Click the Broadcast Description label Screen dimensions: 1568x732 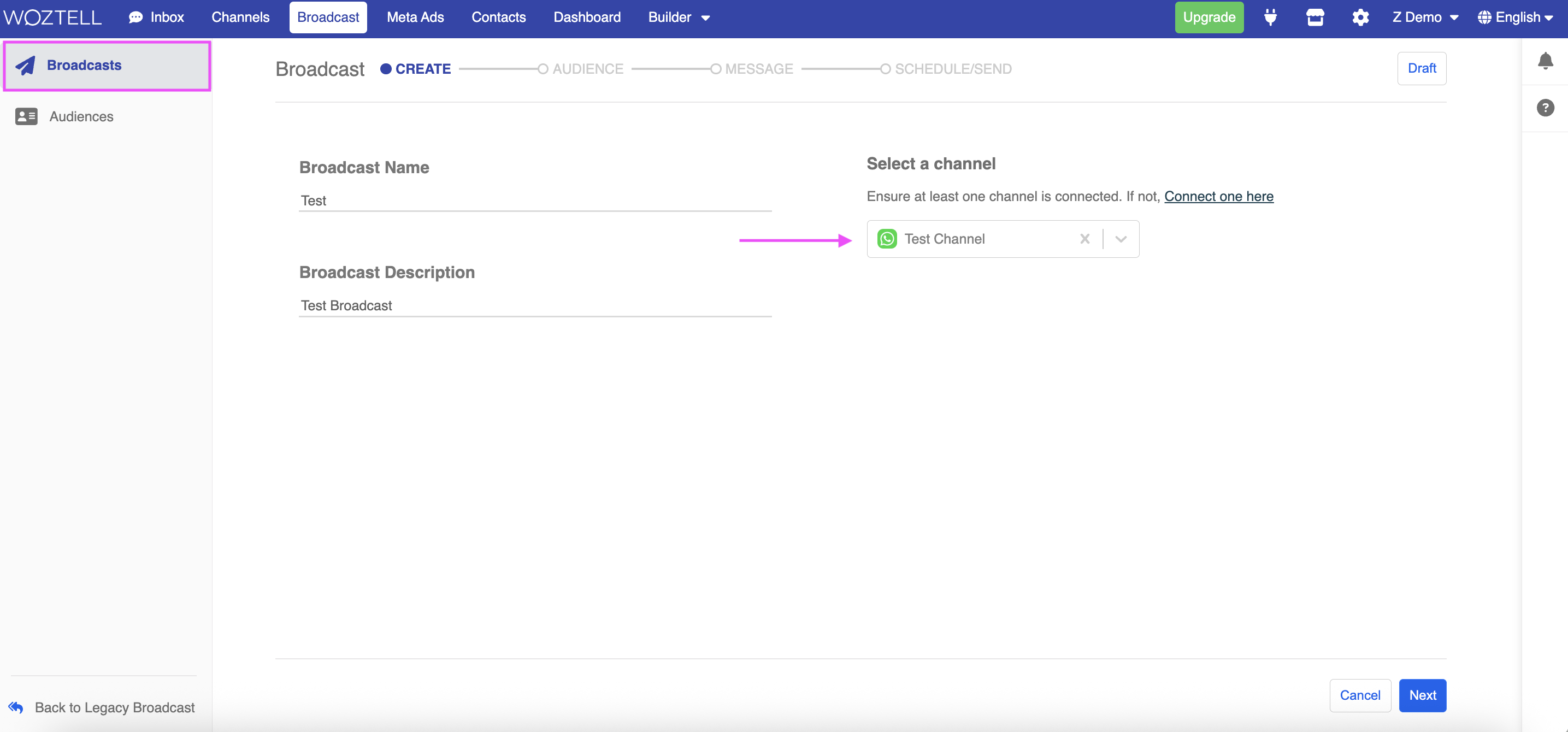(x=386, y=272)
